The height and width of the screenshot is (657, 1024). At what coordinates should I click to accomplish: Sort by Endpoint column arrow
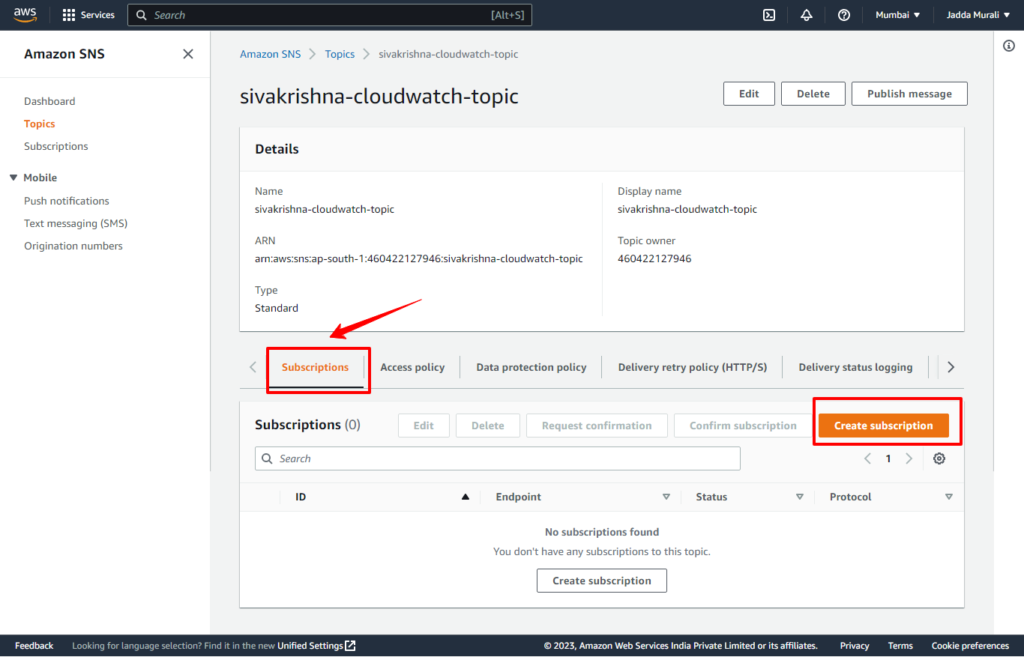[666, 497]
